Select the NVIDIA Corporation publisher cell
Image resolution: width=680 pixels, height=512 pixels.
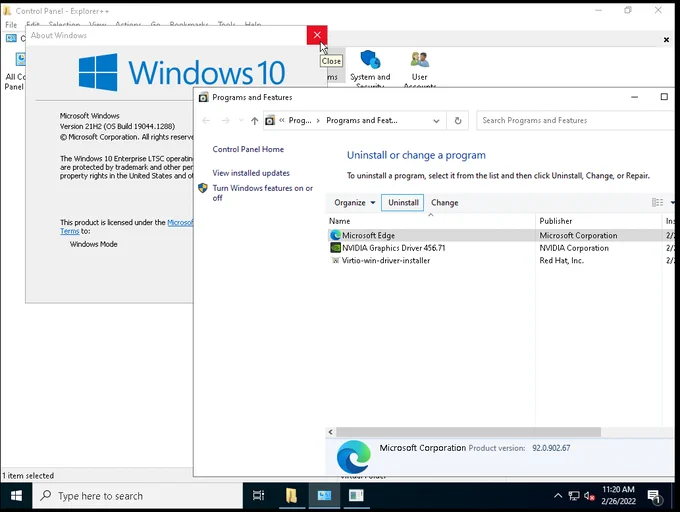click(x=574, y=248)
